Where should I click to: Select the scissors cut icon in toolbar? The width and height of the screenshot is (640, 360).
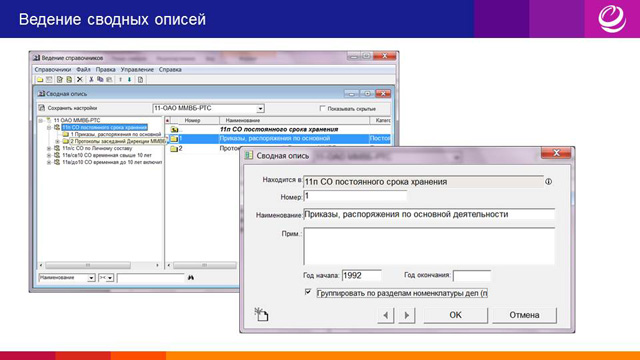tap(91, 80)
